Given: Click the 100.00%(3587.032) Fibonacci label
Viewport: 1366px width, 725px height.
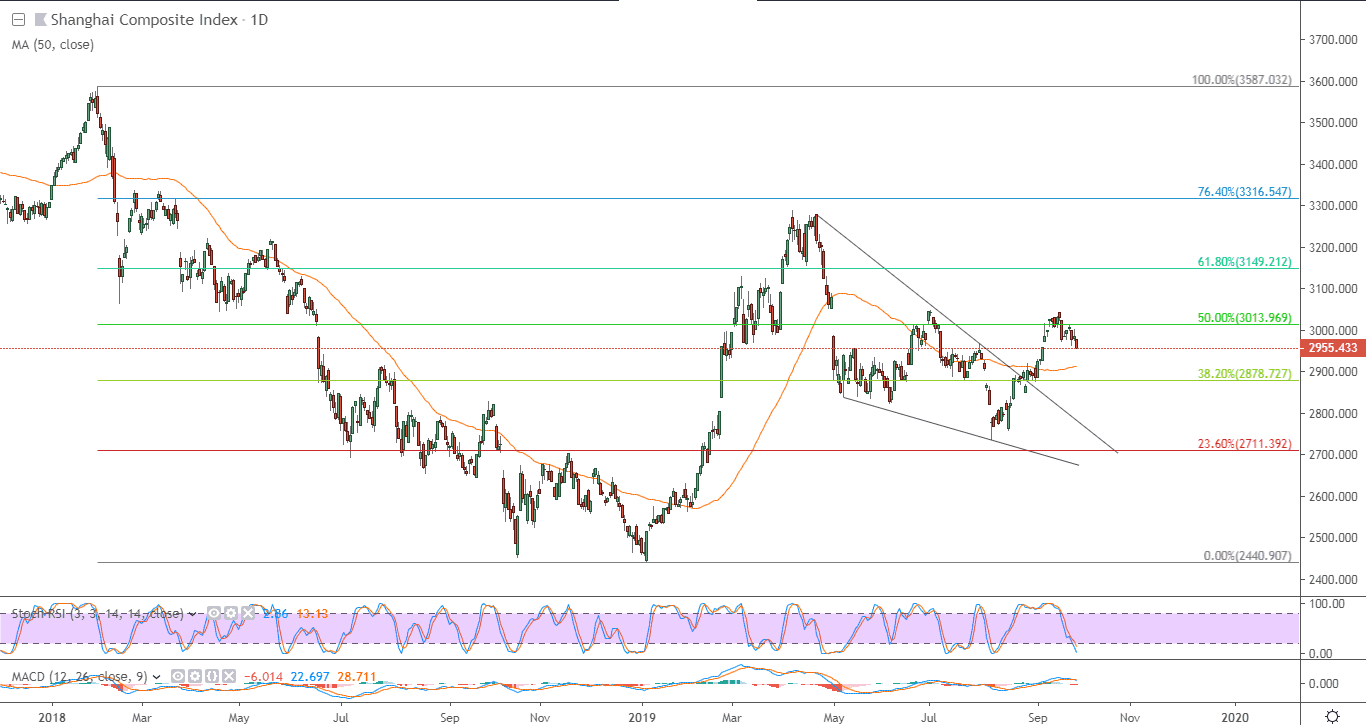Looking at the screenshot, I should pos(1243,80).
